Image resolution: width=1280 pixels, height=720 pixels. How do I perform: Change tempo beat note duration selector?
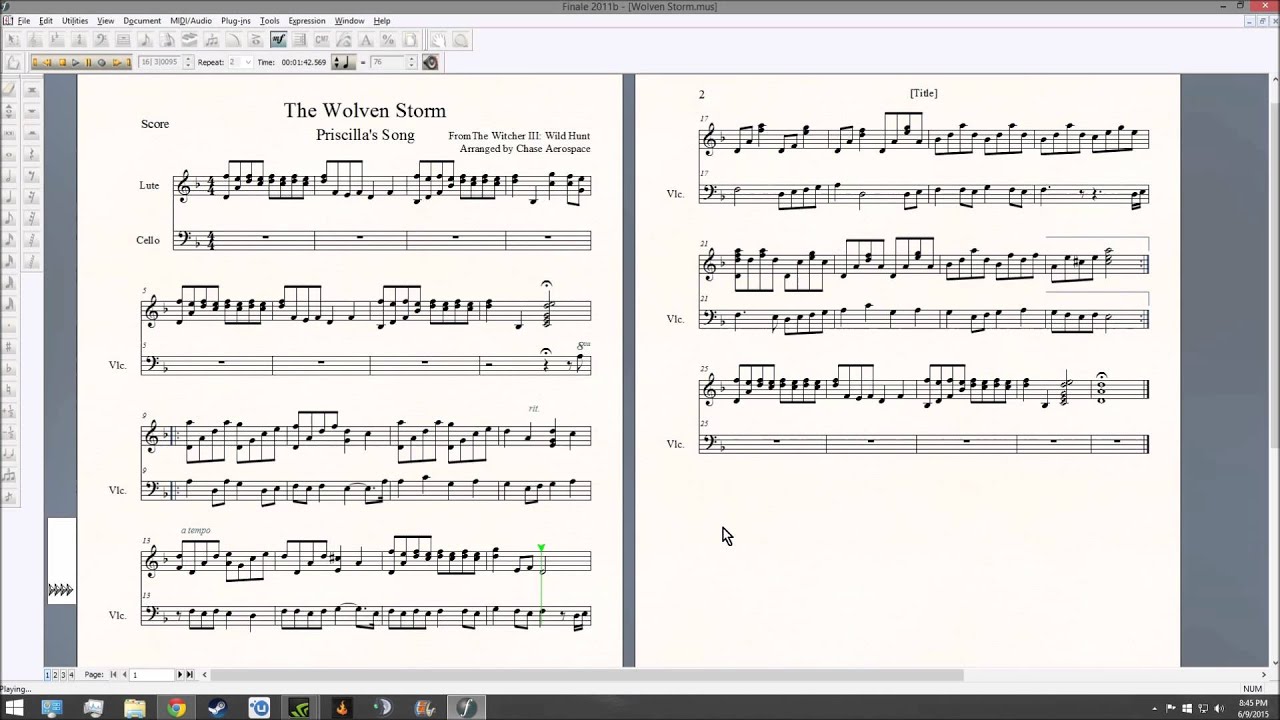click(343, 62)
